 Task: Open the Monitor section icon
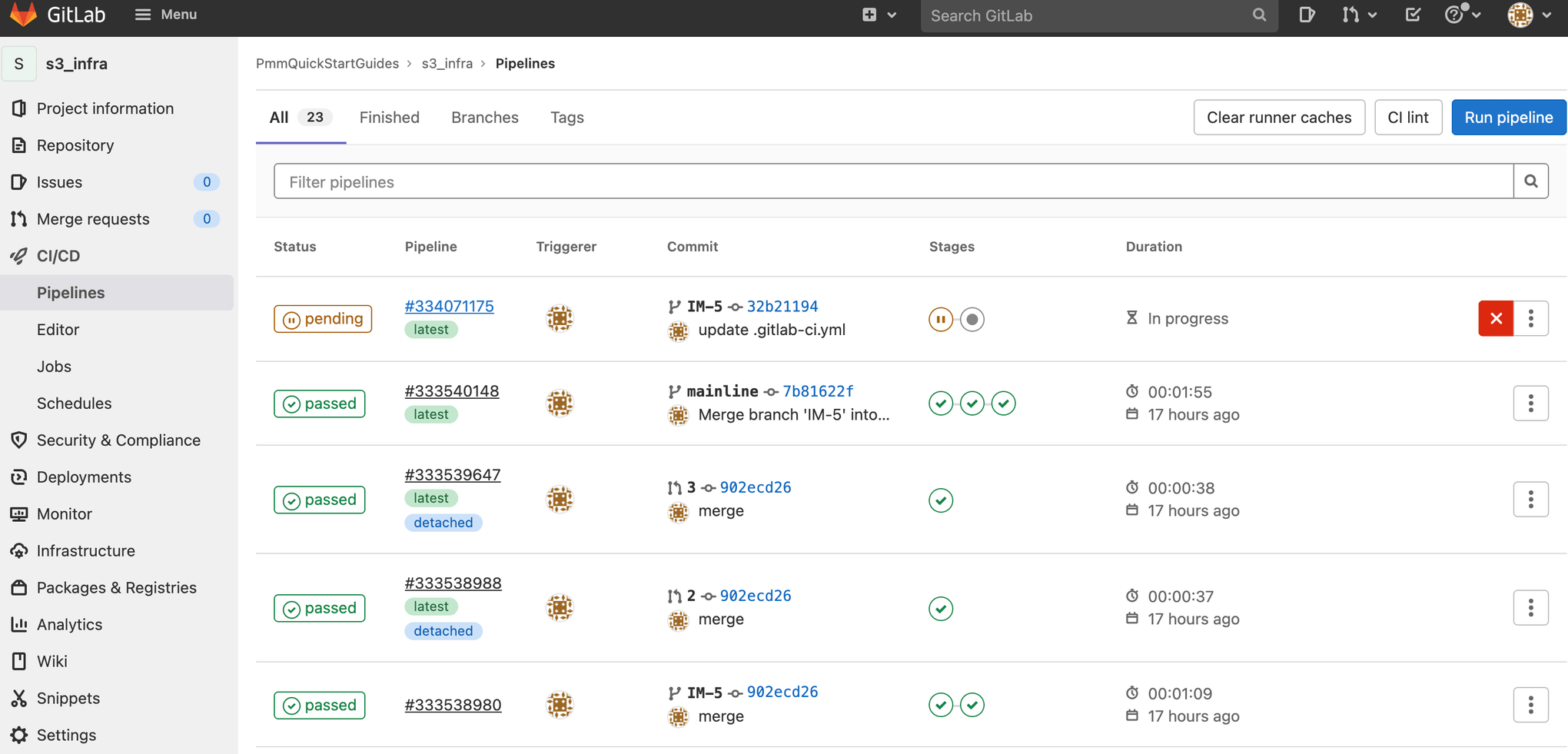tap(18, 513)
